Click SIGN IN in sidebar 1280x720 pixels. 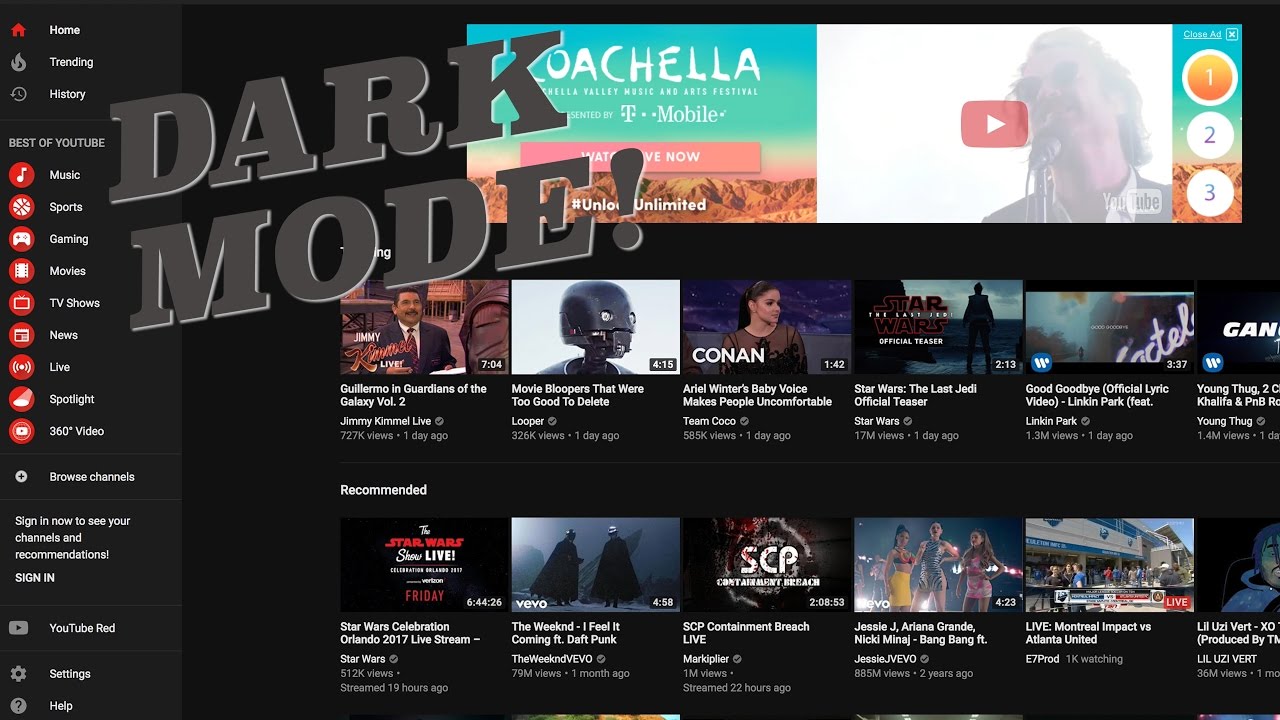[35, 578]
